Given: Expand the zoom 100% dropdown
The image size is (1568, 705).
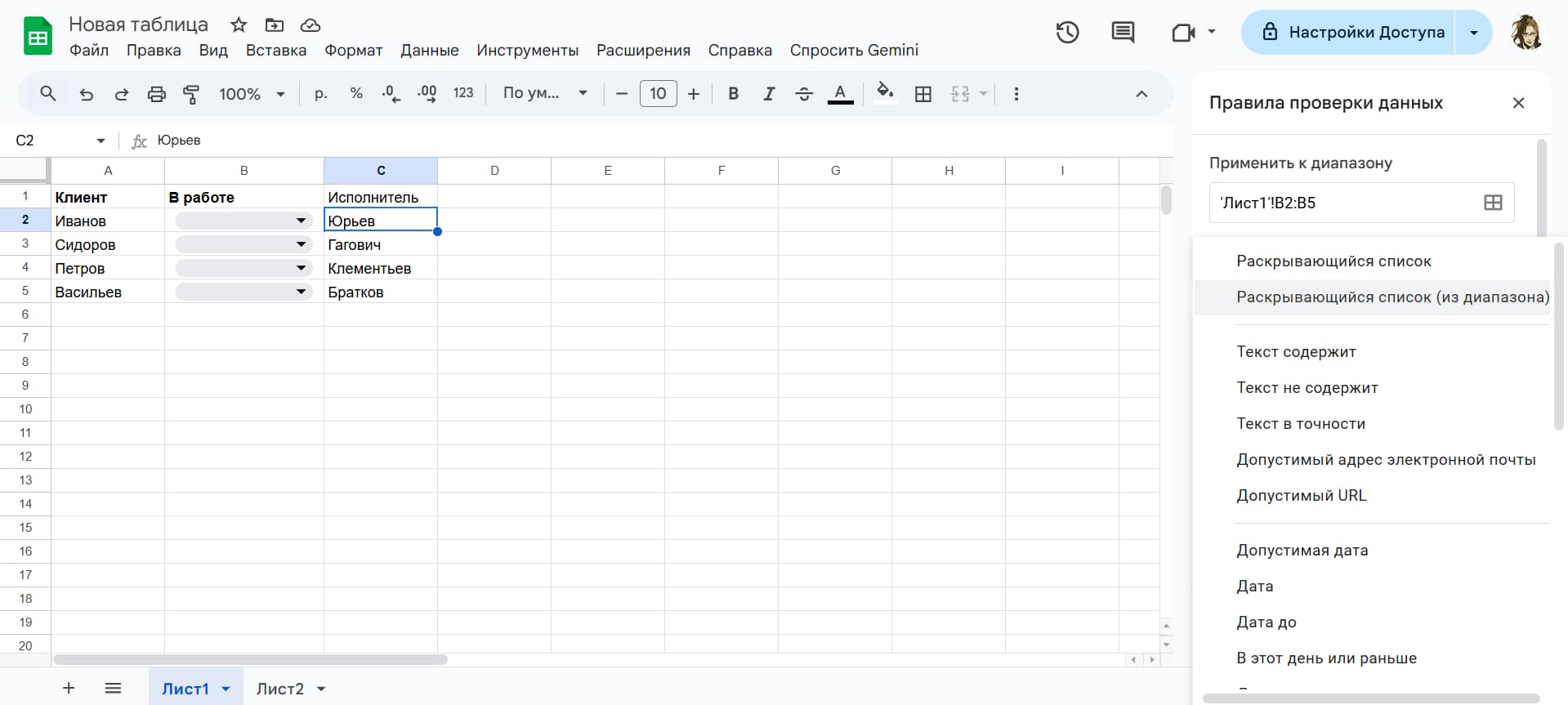Looking at the screenshot, I should [x=252, y=94].
